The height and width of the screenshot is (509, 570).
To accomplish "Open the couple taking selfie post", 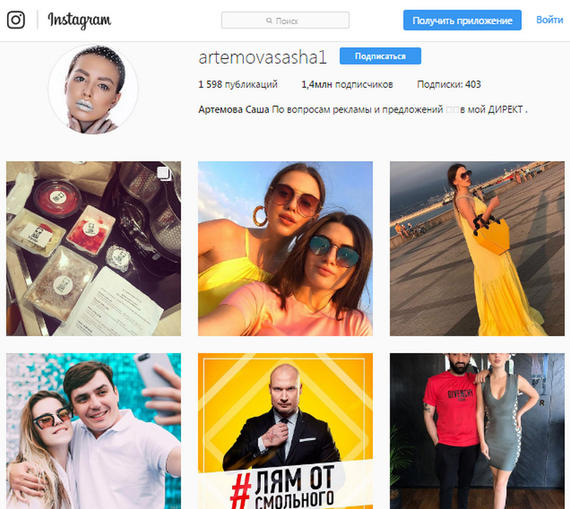I will (x=93, y=431).
